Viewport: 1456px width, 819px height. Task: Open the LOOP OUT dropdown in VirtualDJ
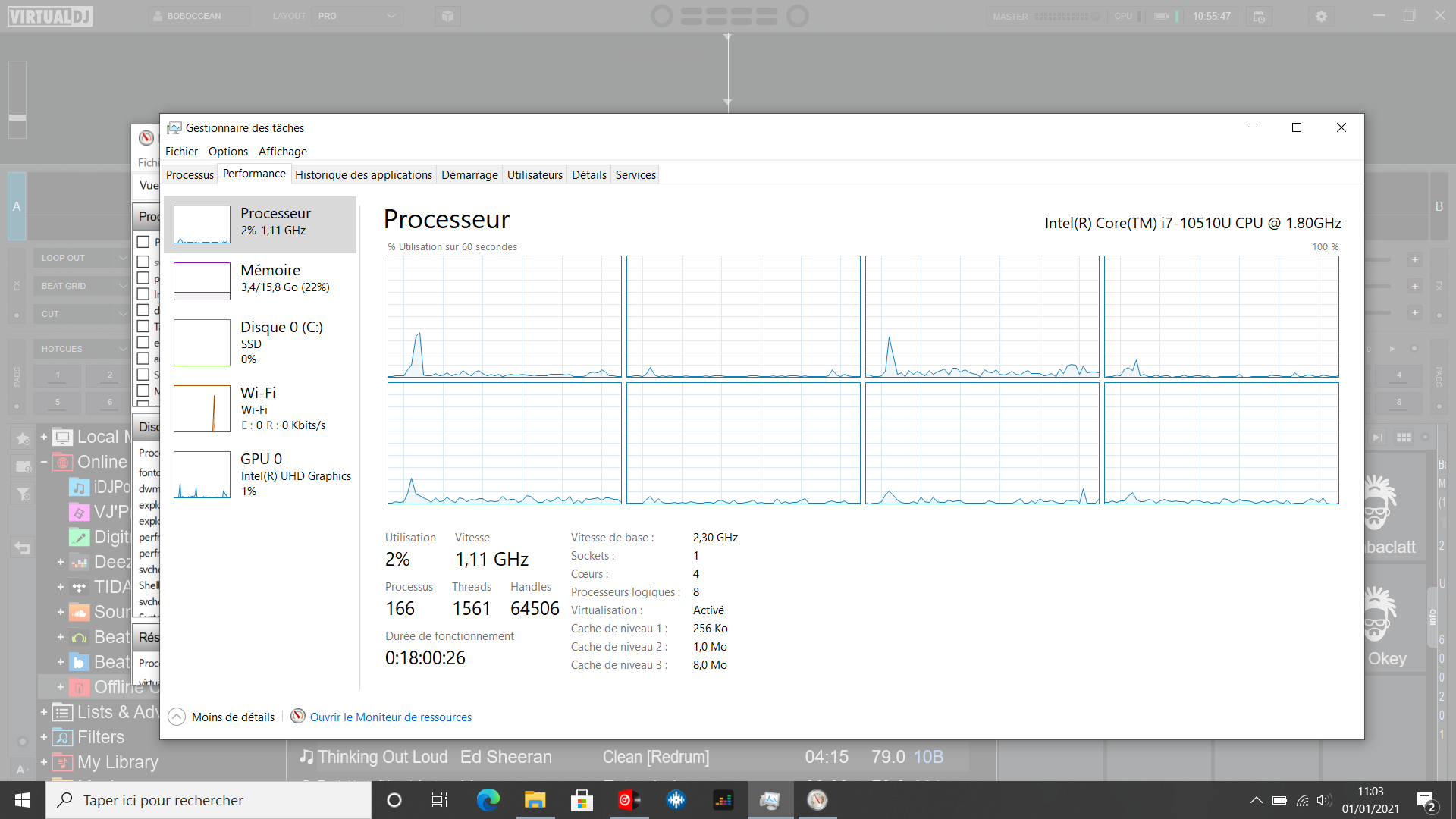click(x=81, y=258)
